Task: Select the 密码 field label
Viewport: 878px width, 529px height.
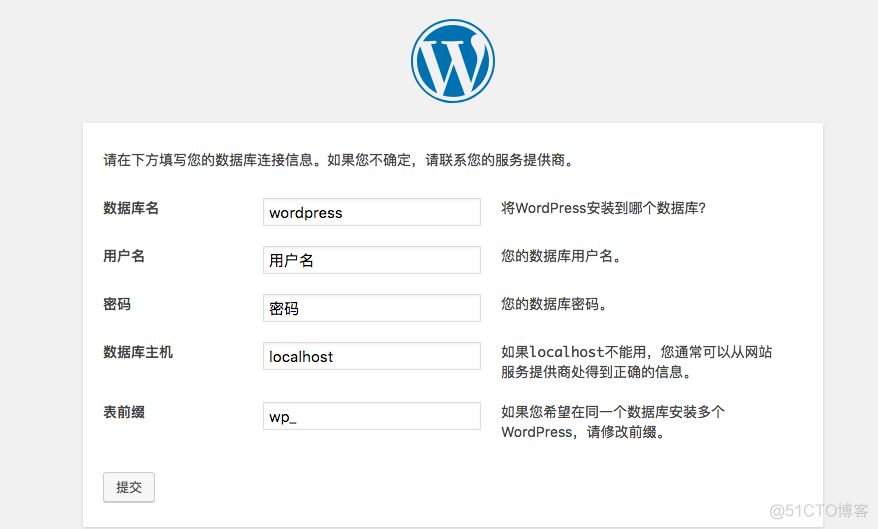Action: coord(117,305)
